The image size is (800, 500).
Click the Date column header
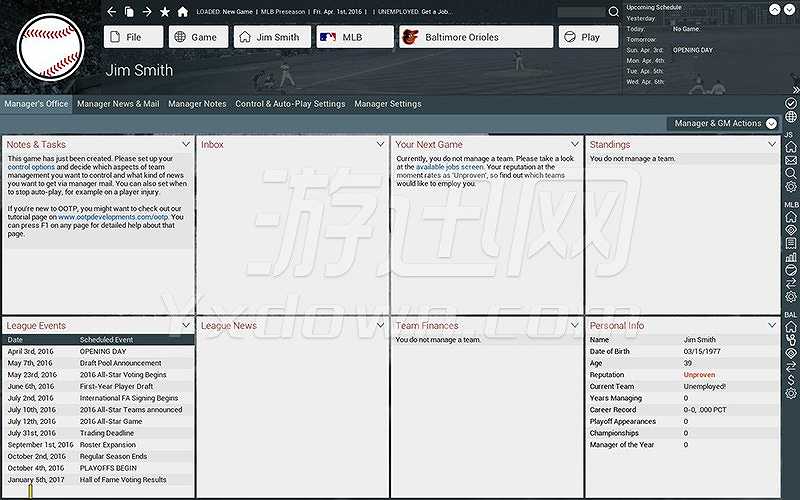coord(15,340)
